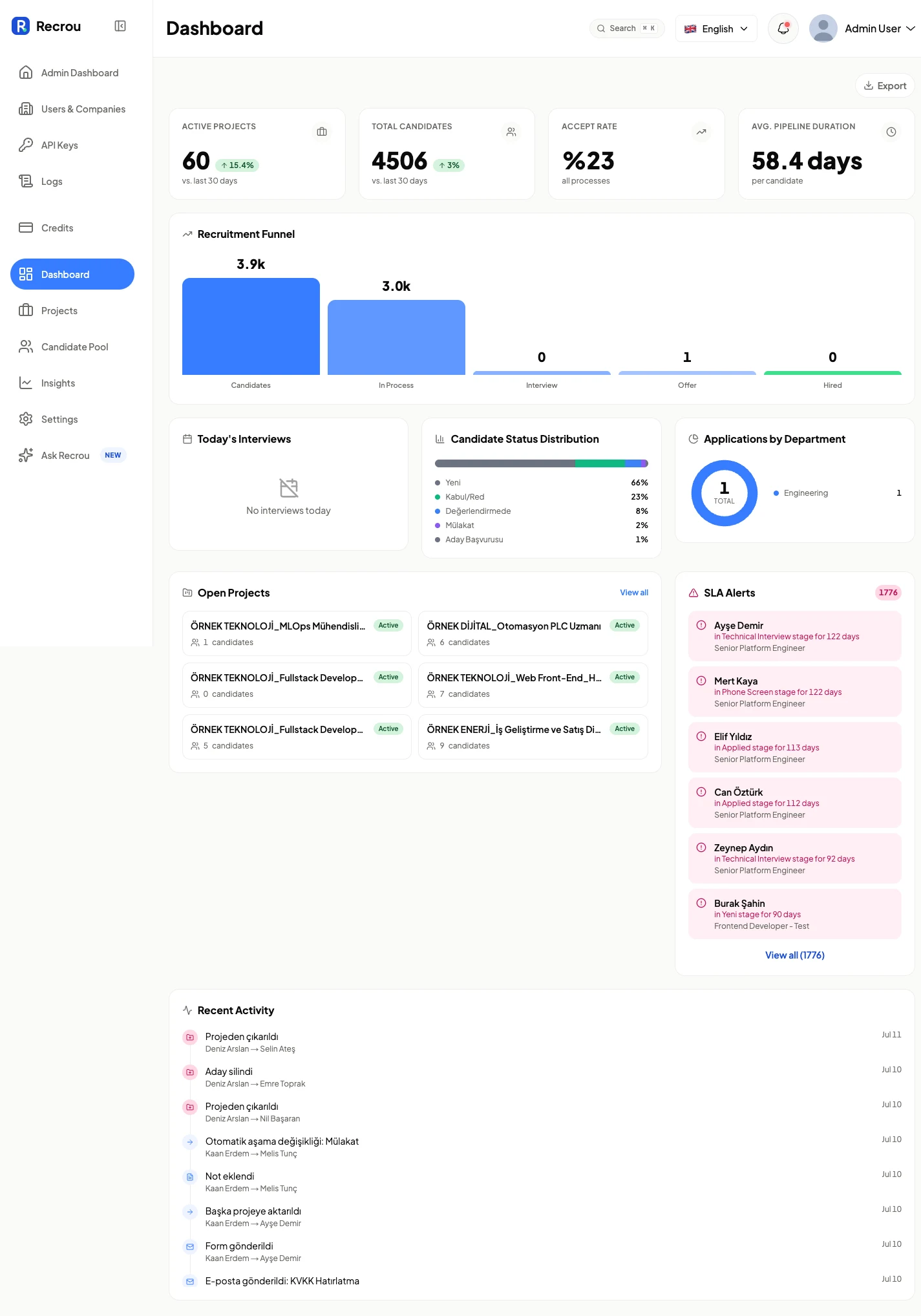Click the briefcase icon in Active Projects card
The image size is (921, 1316).
[322, 132]
